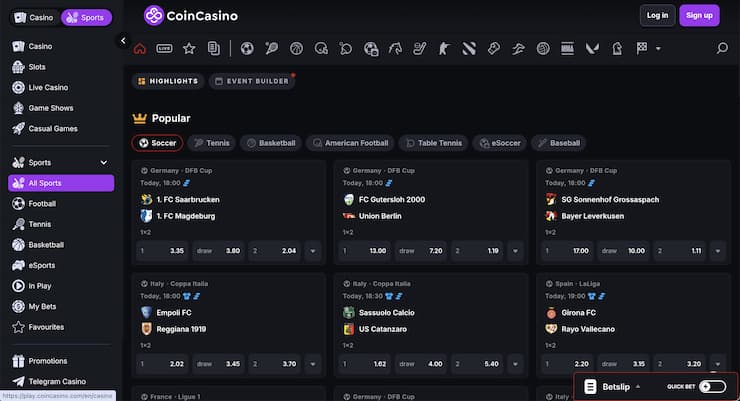Select the checkered racing flag icon
740x401 pixels.
click(x=642, y=48)
